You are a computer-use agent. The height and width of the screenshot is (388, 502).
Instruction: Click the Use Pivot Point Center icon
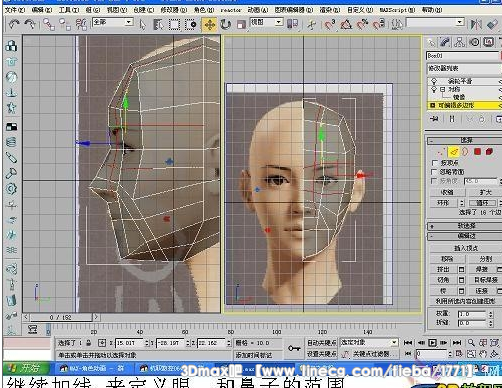point(292,24)
